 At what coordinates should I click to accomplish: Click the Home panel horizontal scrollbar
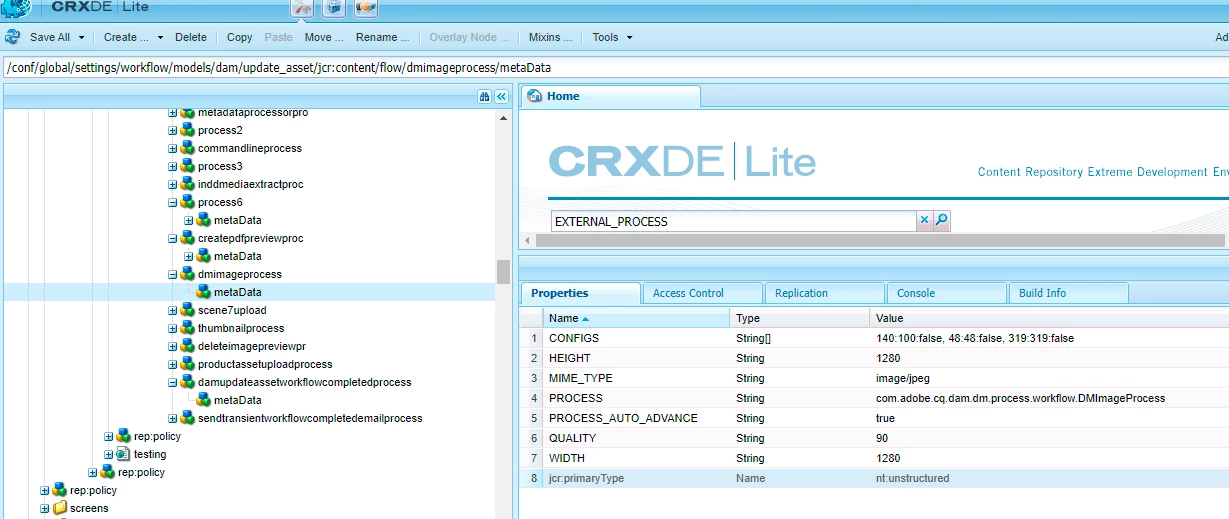click(880, 241)
